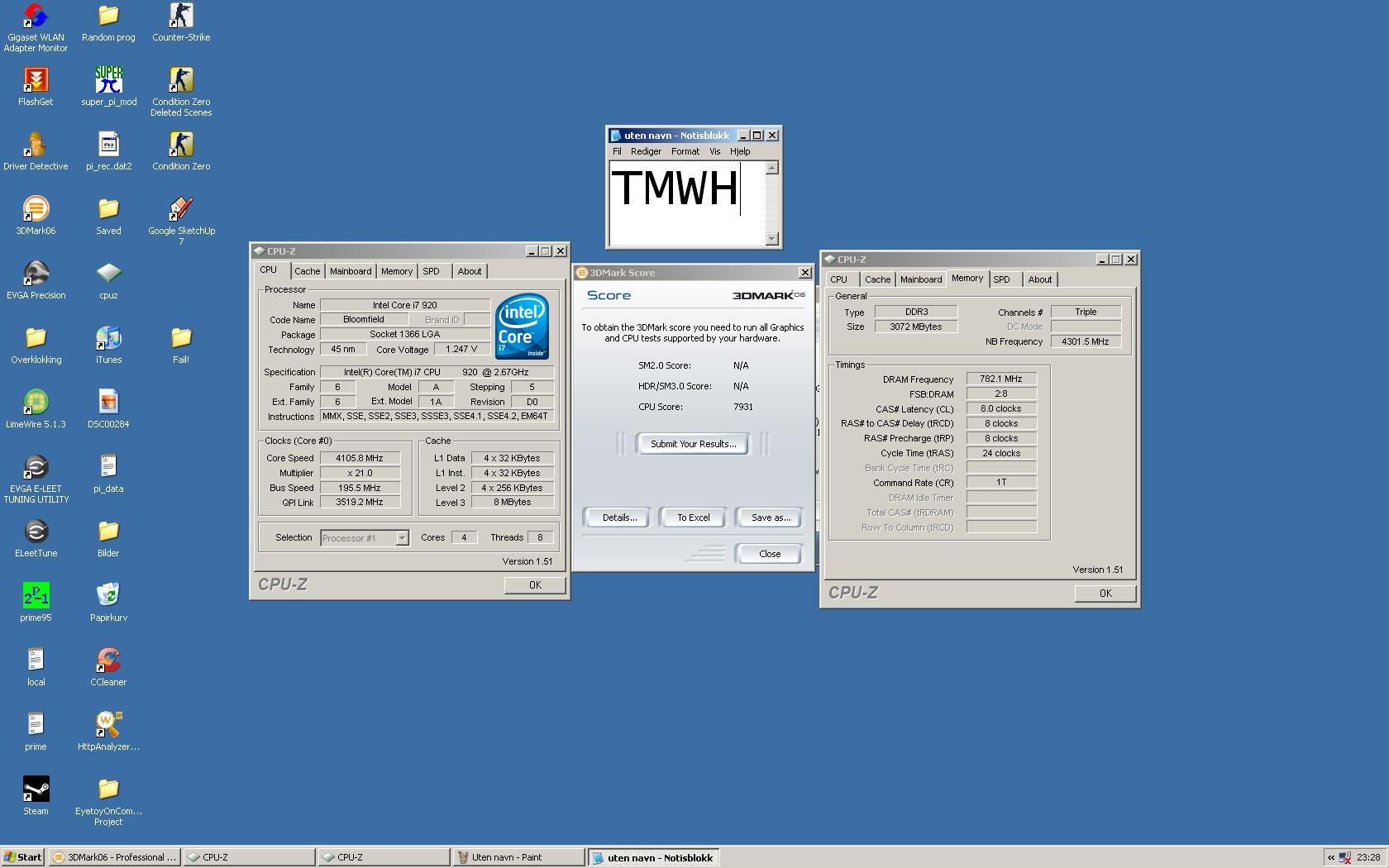The image size is (1389, 868).
Task: Expand hidden system tray icons chevron
Action: [x=1330, y=857]
